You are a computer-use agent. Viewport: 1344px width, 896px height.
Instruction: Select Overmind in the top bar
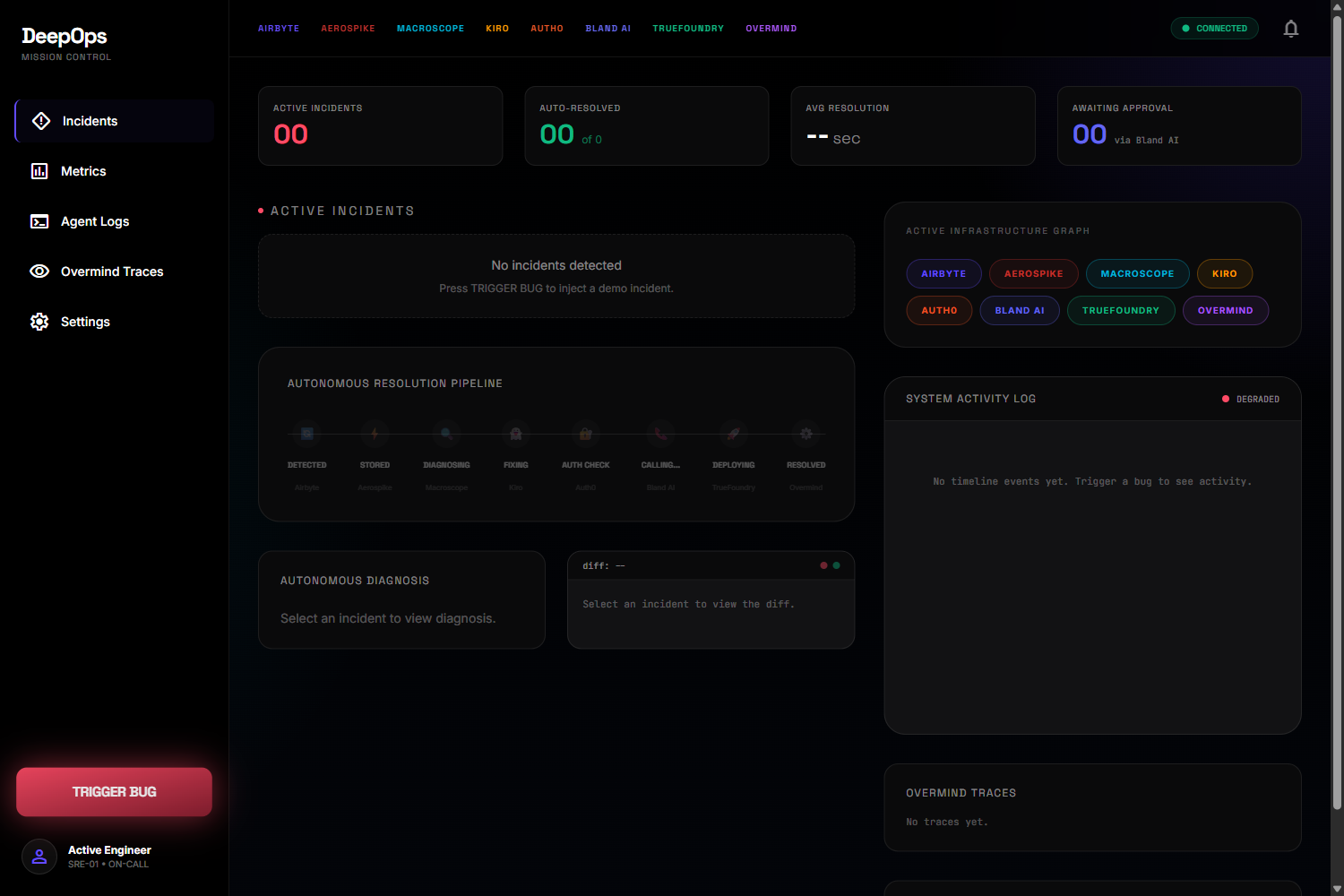tap(771, 29)
